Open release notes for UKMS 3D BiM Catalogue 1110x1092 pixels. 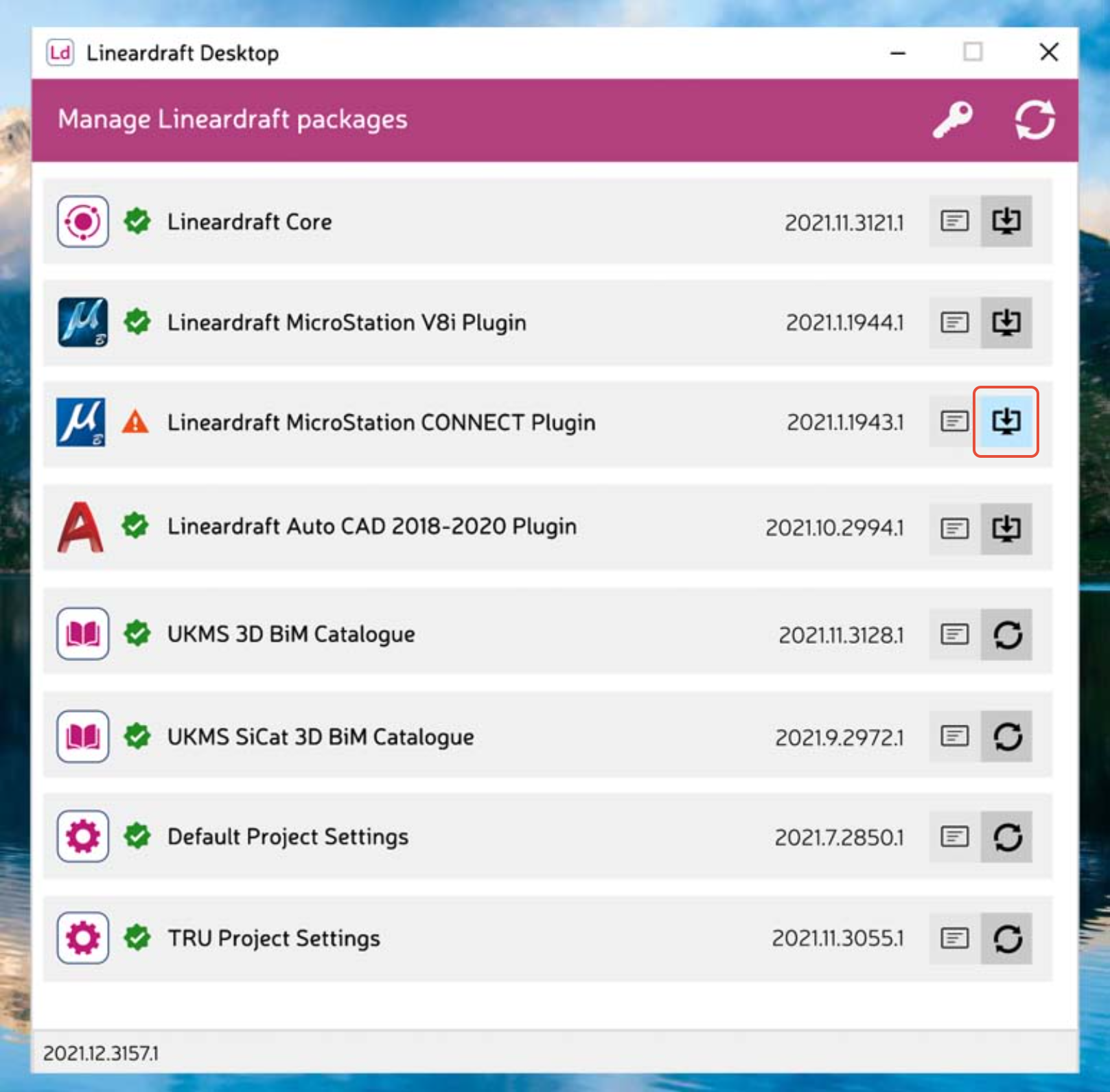(x=955, y=634)
